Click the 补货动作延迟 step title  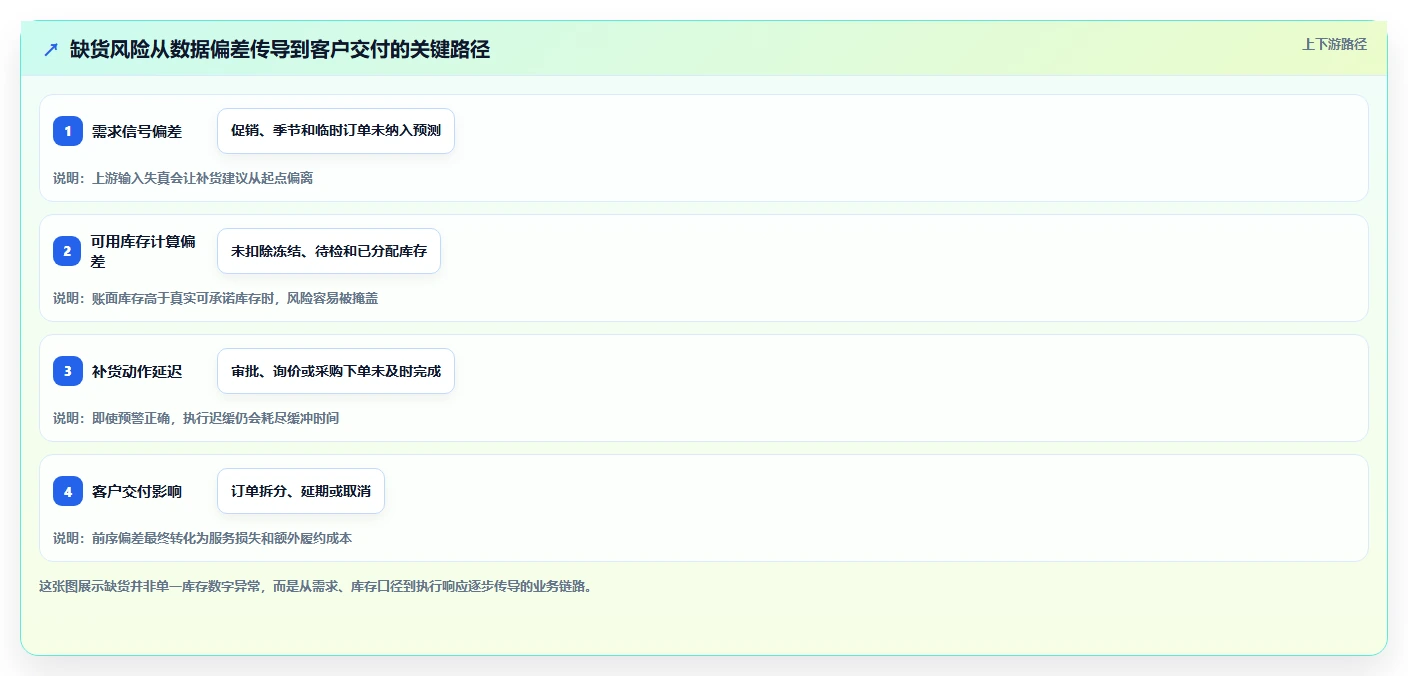click(137, 371)
